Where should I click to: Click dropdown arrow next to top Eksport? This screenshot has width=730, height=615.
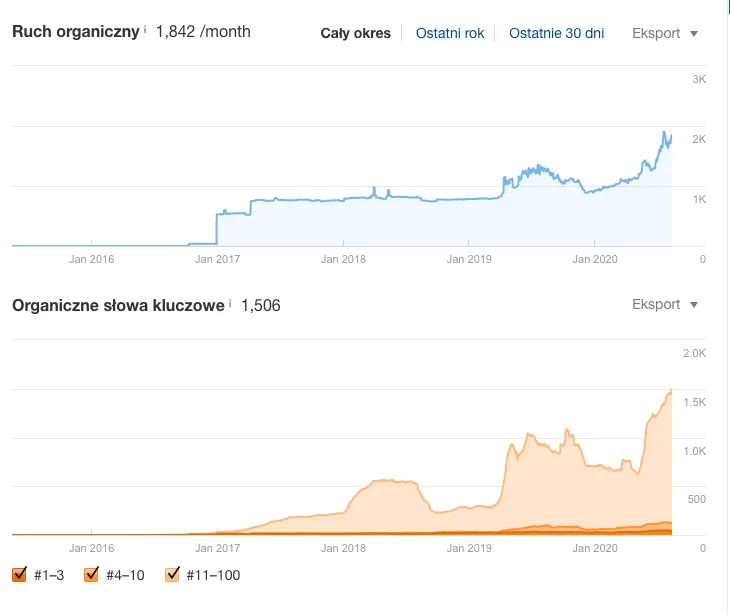[695, 34]
